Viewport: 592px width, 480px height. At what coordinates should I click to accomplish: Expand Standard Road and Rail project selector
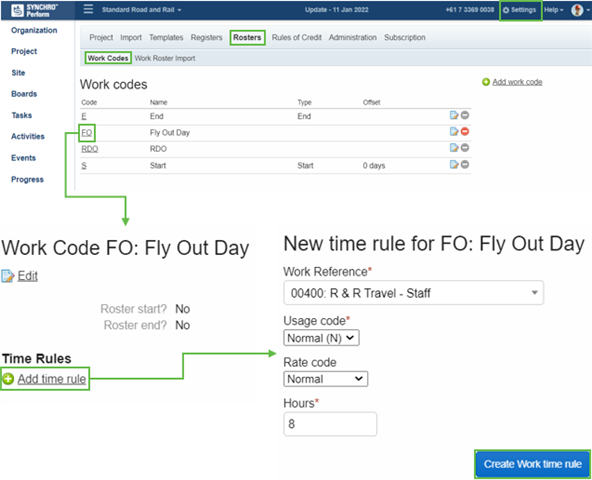142,10
